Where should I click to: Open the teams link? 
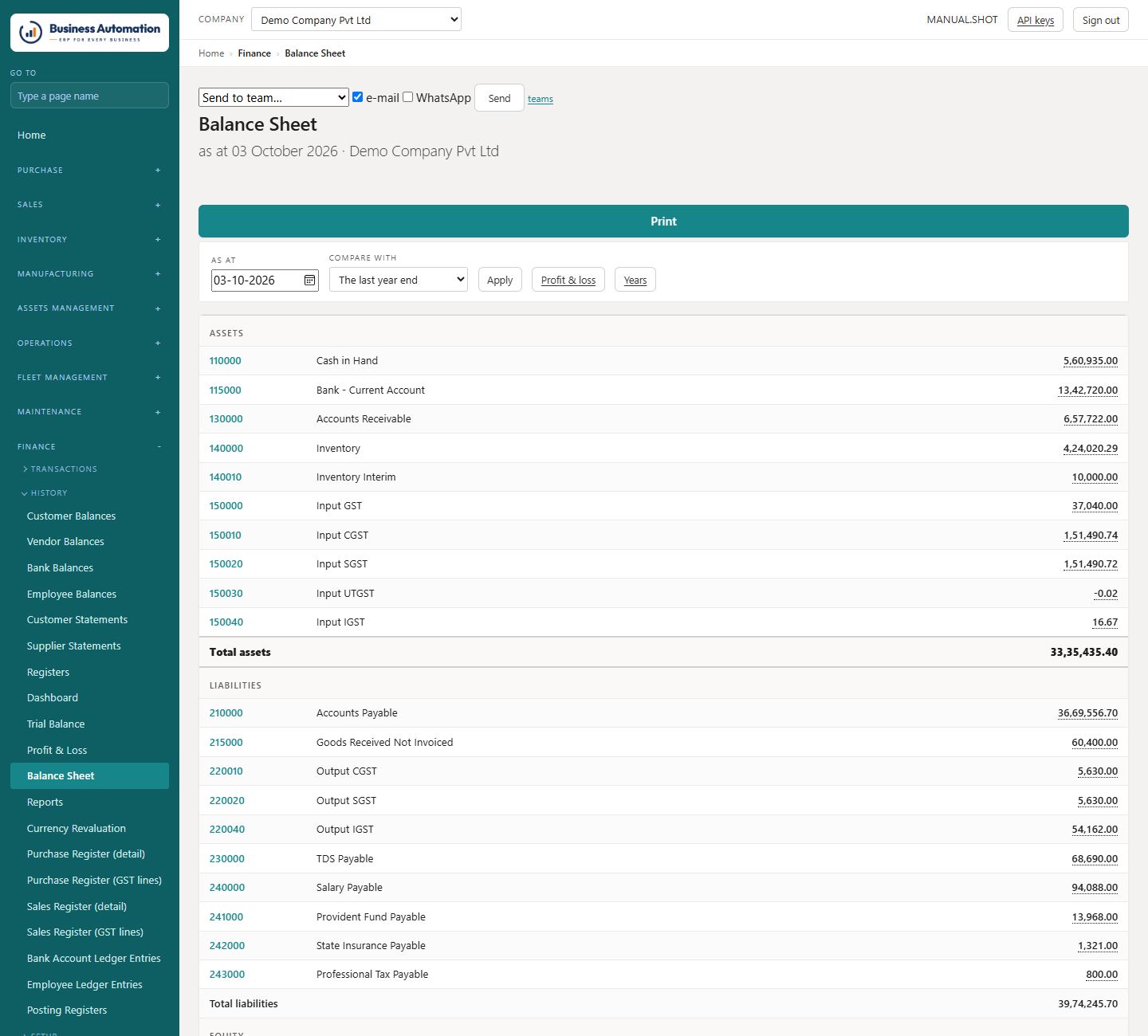pyautogui.click(x=541, y=99)
